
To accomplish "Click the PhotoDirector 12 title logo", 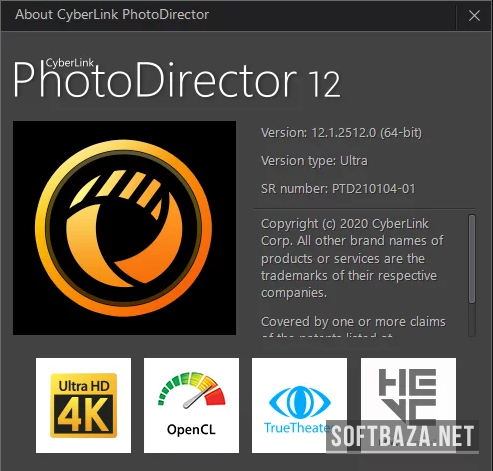I will [x=177, y=79].
